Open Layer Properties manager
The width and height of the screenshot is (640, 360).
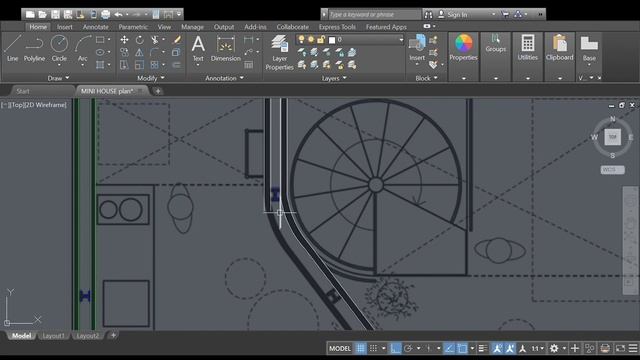279,52
